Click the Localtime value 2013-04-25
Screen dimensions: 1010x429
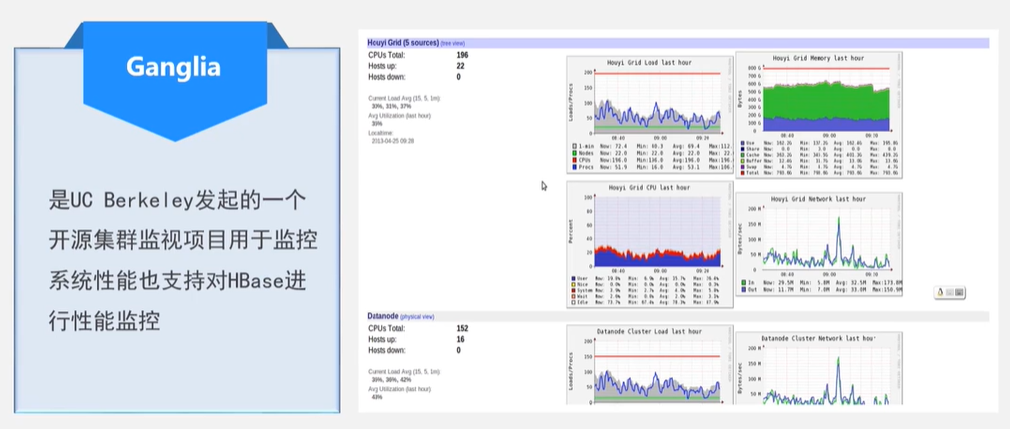(393, 140)
